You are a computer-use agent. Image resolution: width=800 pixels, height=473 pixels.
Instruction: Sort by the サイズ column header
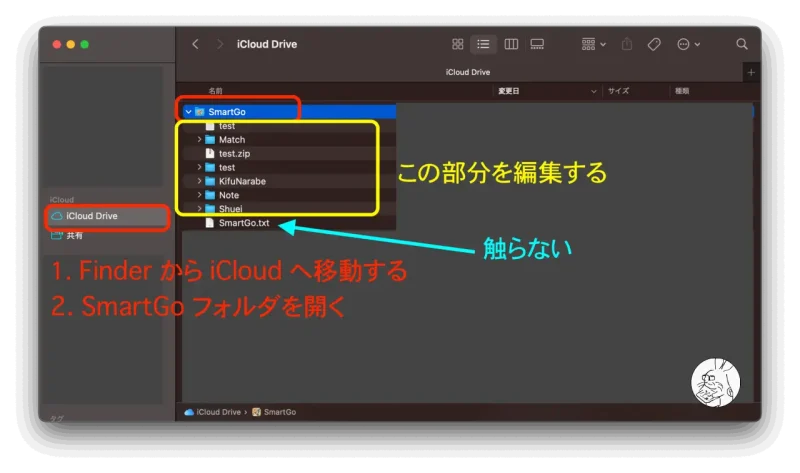(618, 91)
